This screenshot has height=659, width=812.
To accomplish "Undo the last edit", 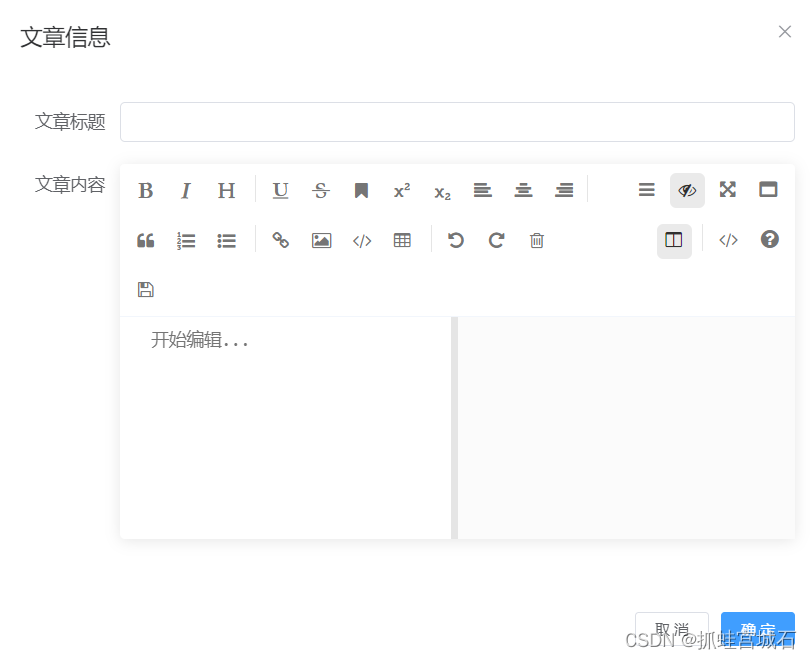I will pos(455,240).
